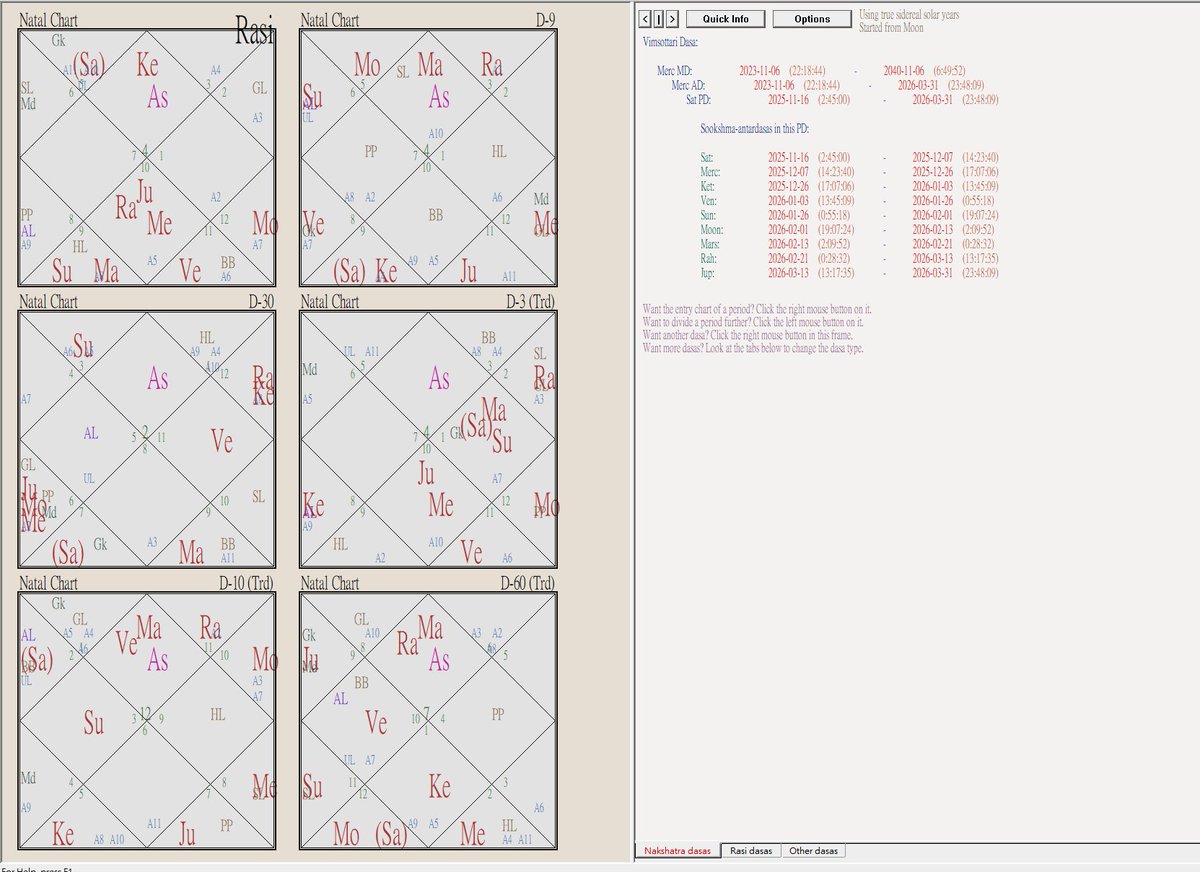Click the next '>' navigation button
The height and width of the screenshot is (872, 1200).
click(x=672, y=19)
